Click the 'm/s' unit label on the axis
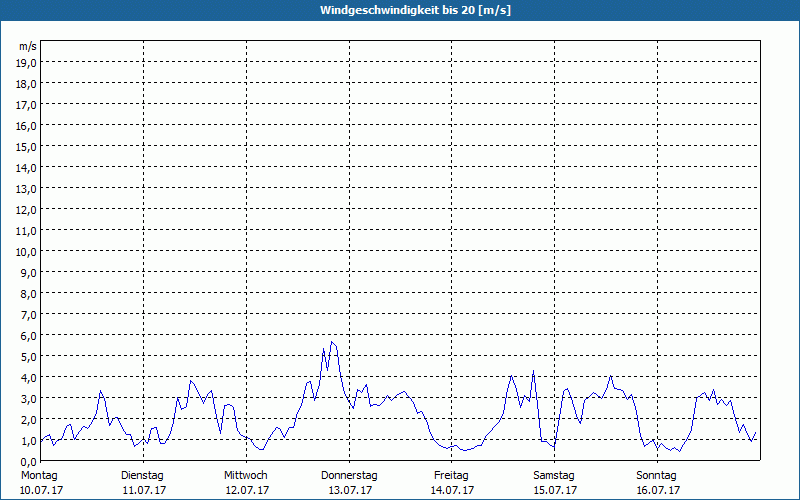Viewport: 800px width, 500px height. click(x=28, y=46)
